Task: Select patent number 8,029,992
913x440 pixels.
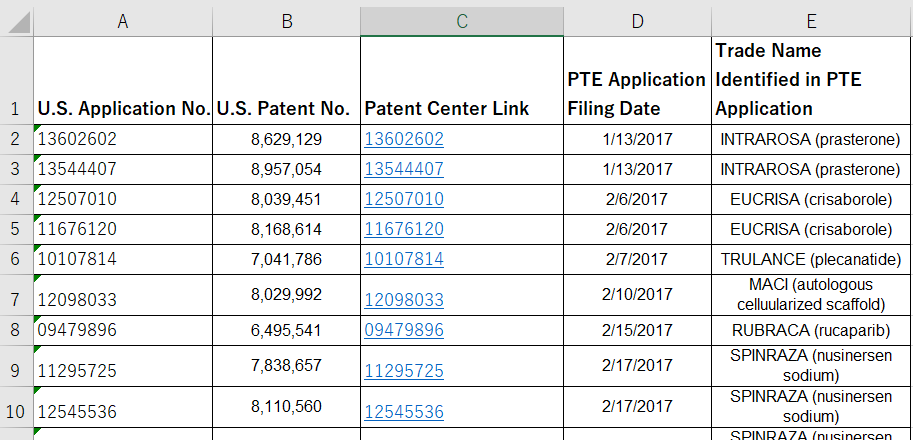Action: [286, 295]
